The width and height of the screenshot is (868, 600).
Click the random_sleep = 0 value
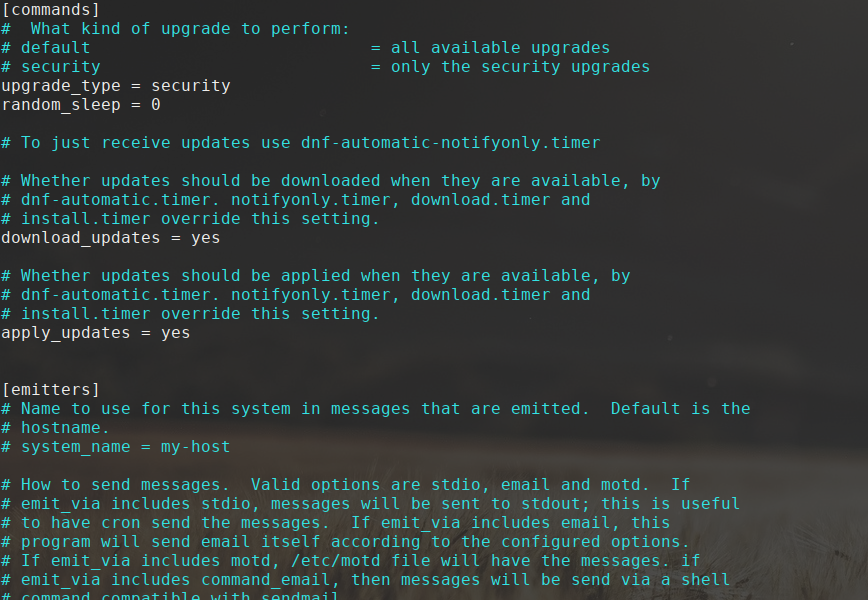155,105
